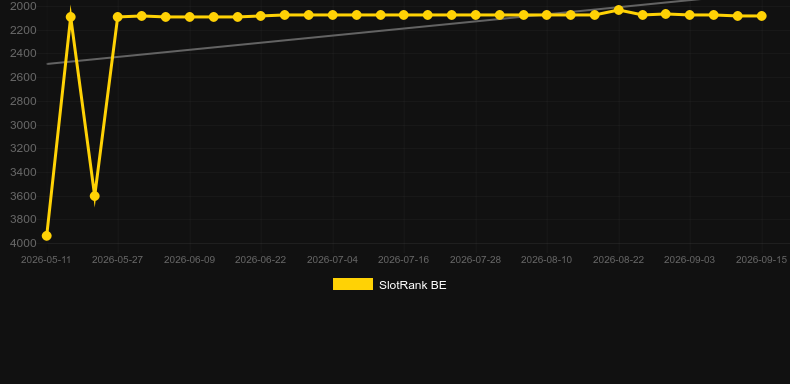The image size is (790, 384).
Task: Click the 3600 y-axis value
Action: (x=24, y=196)
